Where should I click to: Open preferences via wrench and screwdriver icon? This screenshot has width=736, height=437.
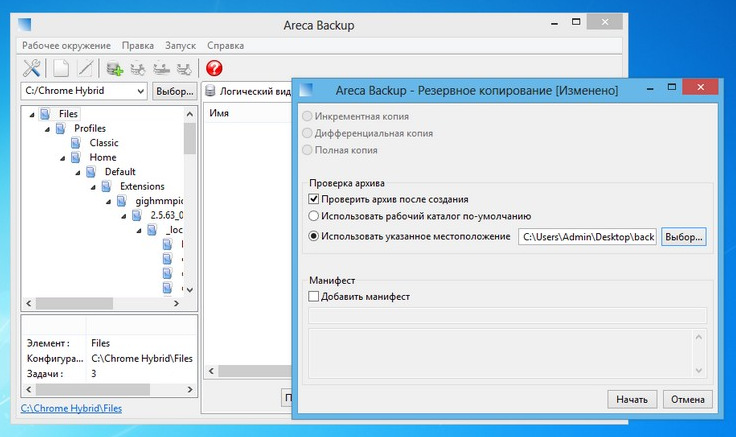pos(31,68)
